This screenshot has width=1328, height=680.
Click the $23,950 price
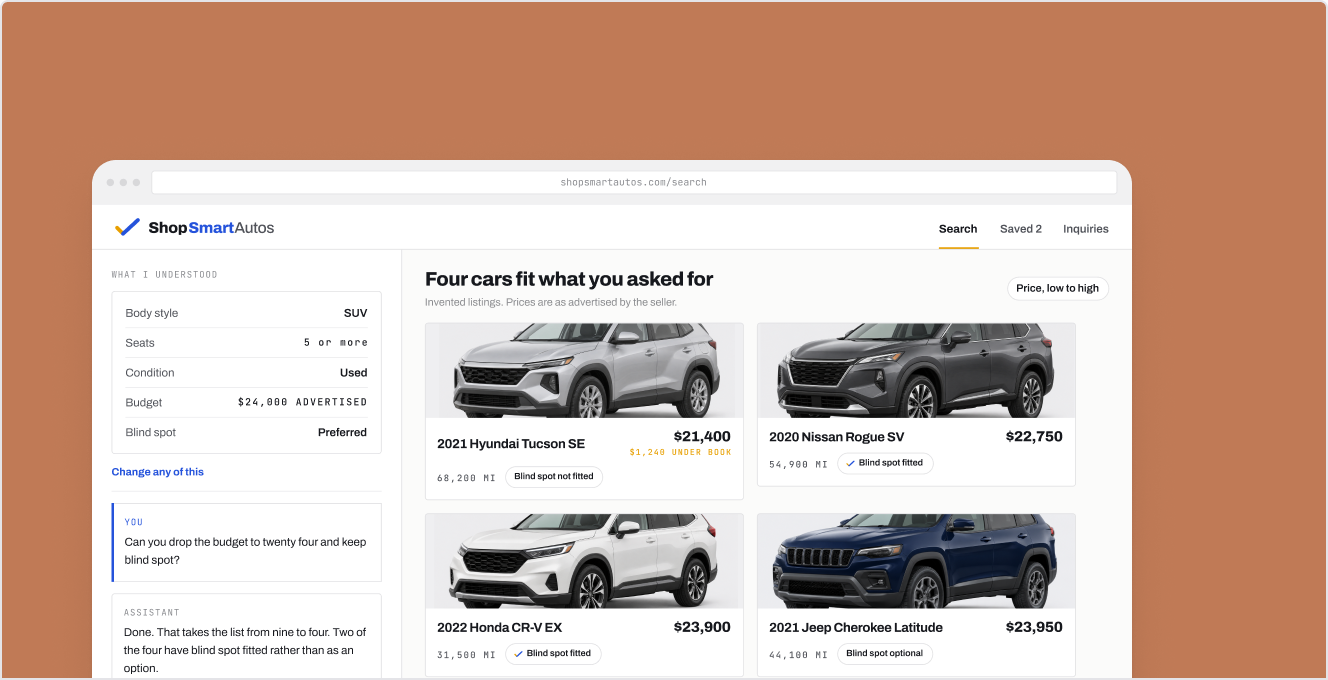coord(1034,627)
